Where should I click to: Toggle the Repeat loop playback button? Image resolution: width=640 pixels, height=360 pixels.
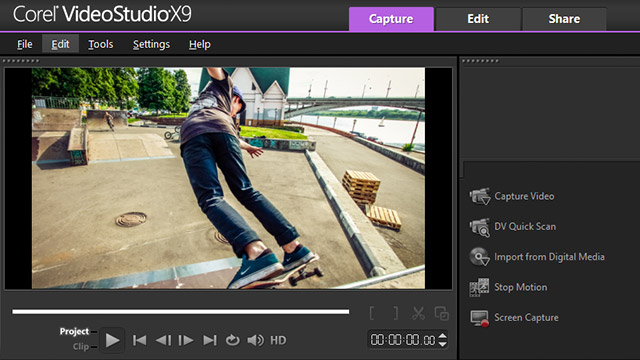point(233,340)
